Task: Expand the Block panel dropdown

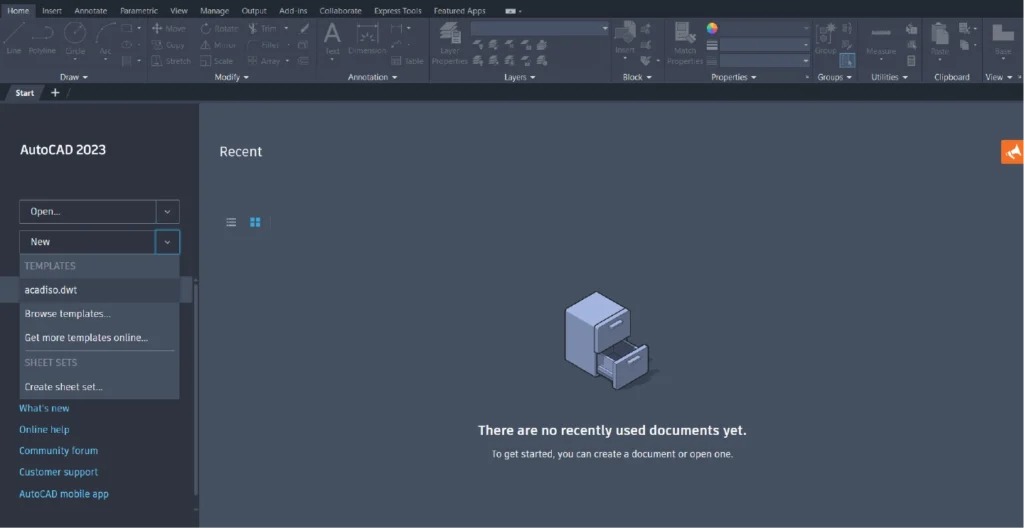Action: pos(637,77)
